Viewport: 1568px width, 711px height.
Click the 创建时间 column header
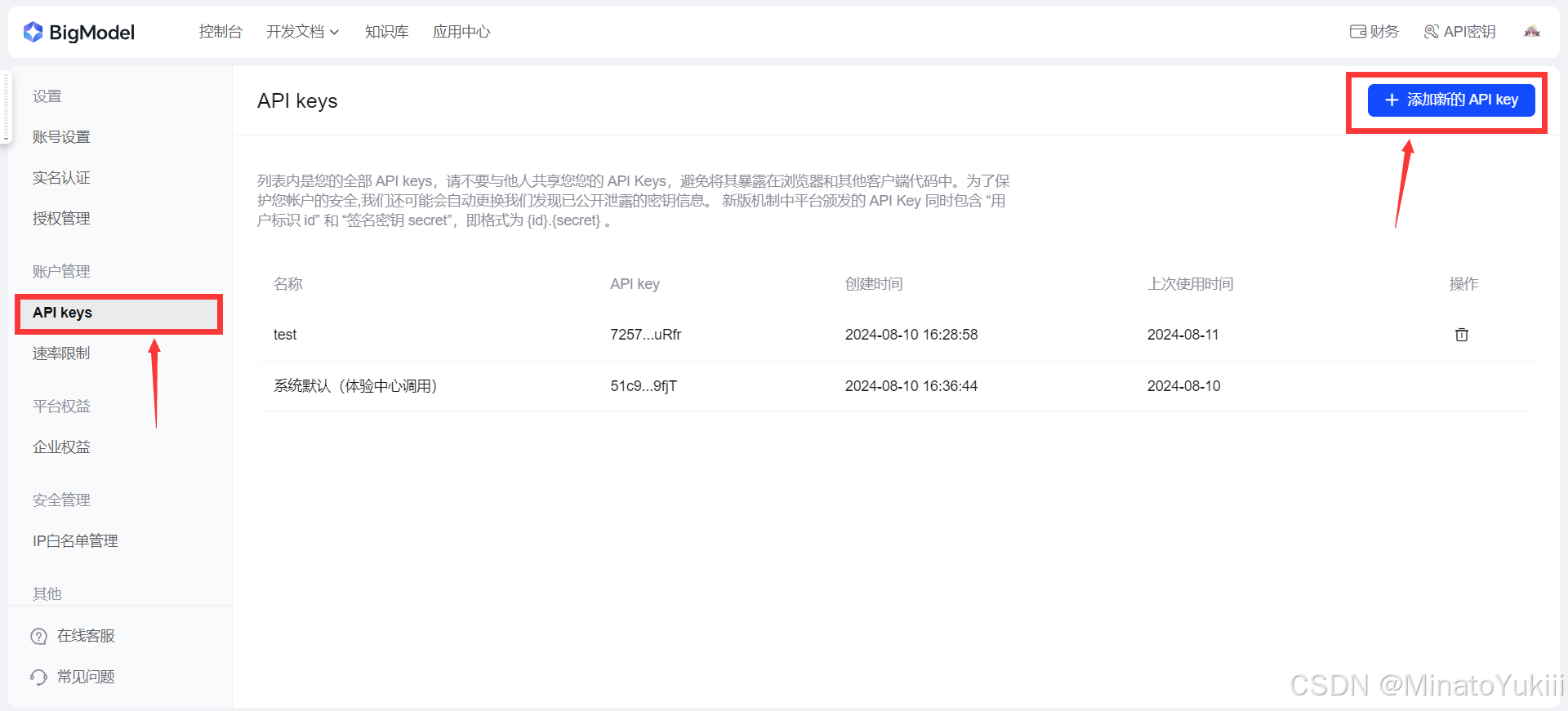click(874, 284)
